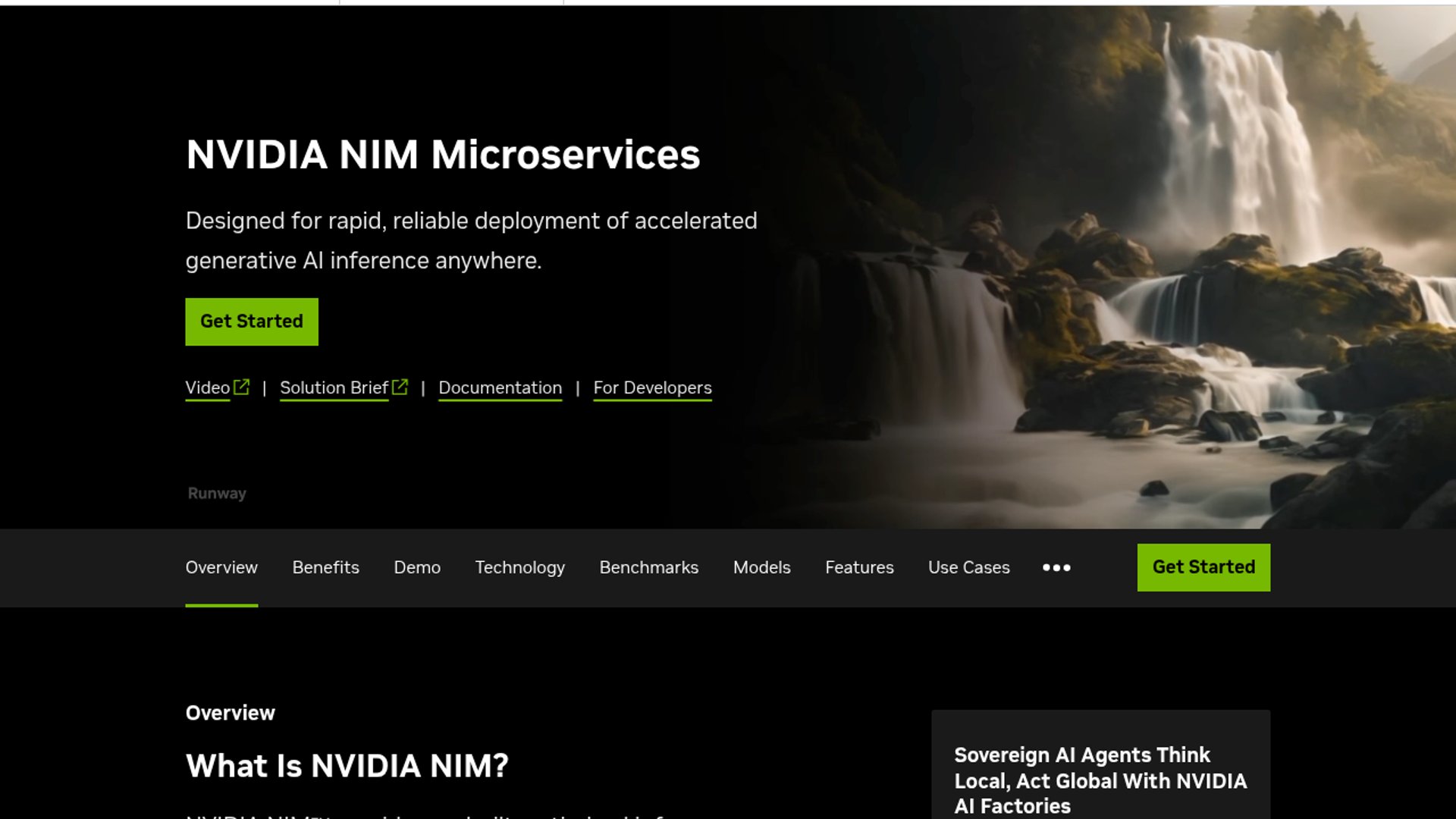This screenshot has height=819, width=1456.
Task: Click the Runway watermark in hero banner
Action: (216, 493)
